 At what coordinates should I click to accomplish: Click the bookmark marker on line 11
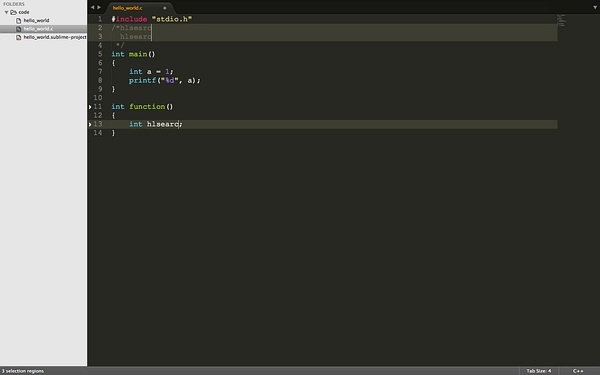pyautogui.click(x=90, y=107)
